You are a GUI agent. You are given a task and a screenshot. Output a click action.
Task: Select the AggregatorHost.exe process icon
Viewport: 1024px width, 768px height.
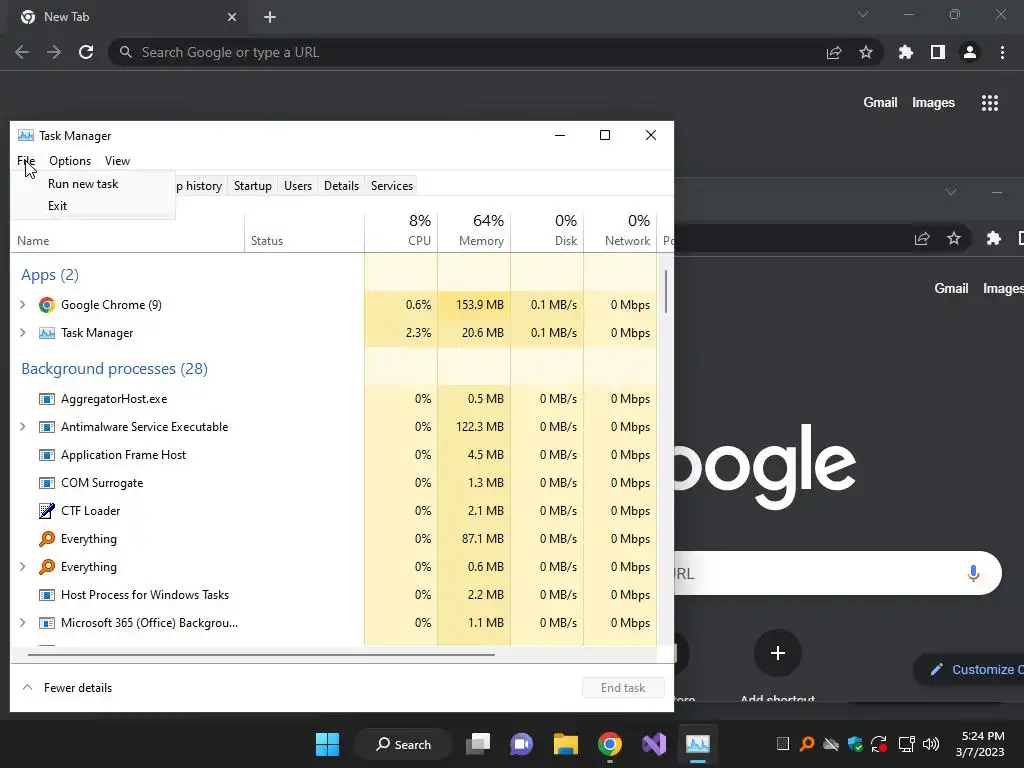pyautogui.click(x=46, y=399)
